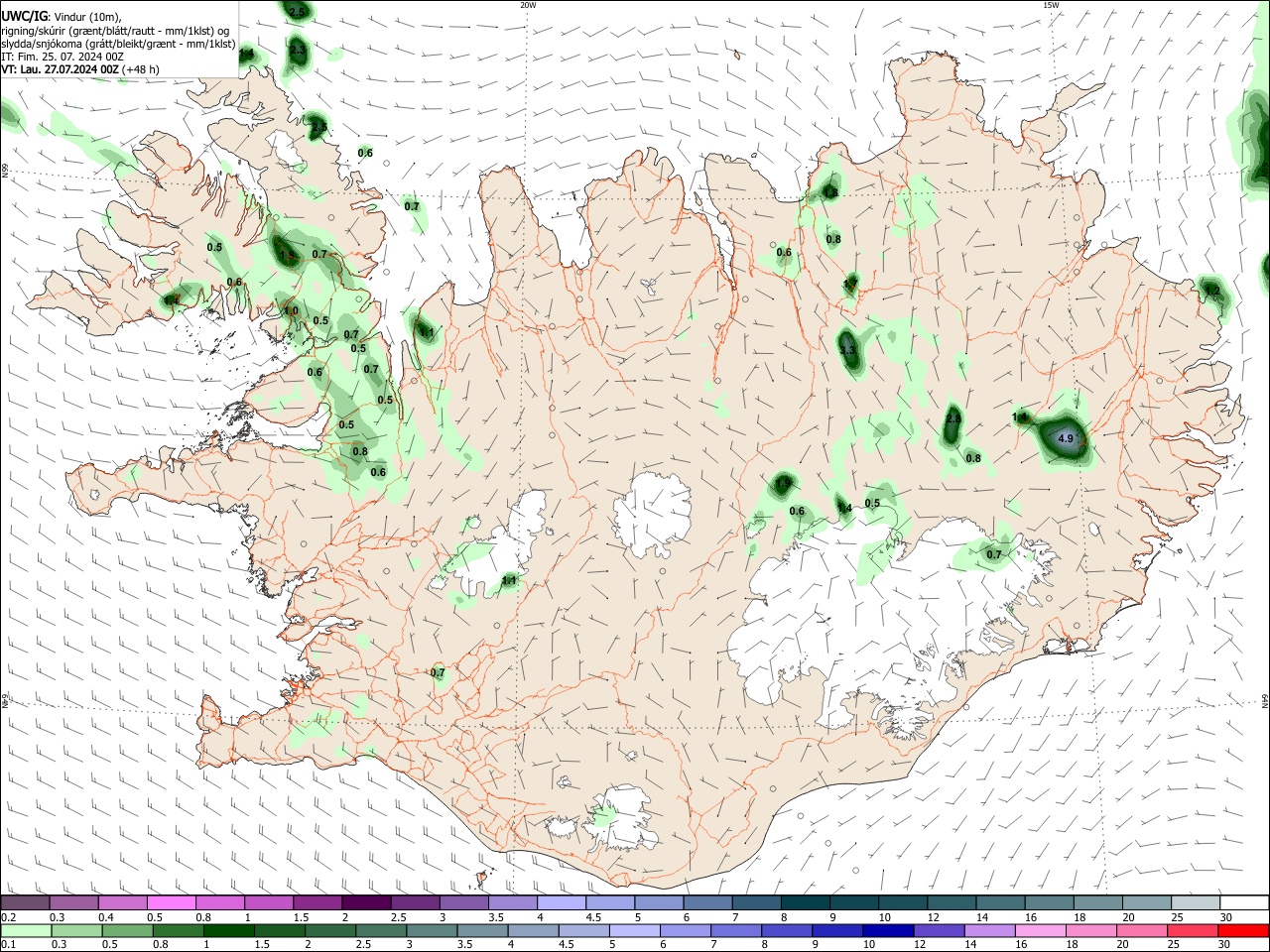Click the 1.0 precipitation value label

(x=291, y=310)
